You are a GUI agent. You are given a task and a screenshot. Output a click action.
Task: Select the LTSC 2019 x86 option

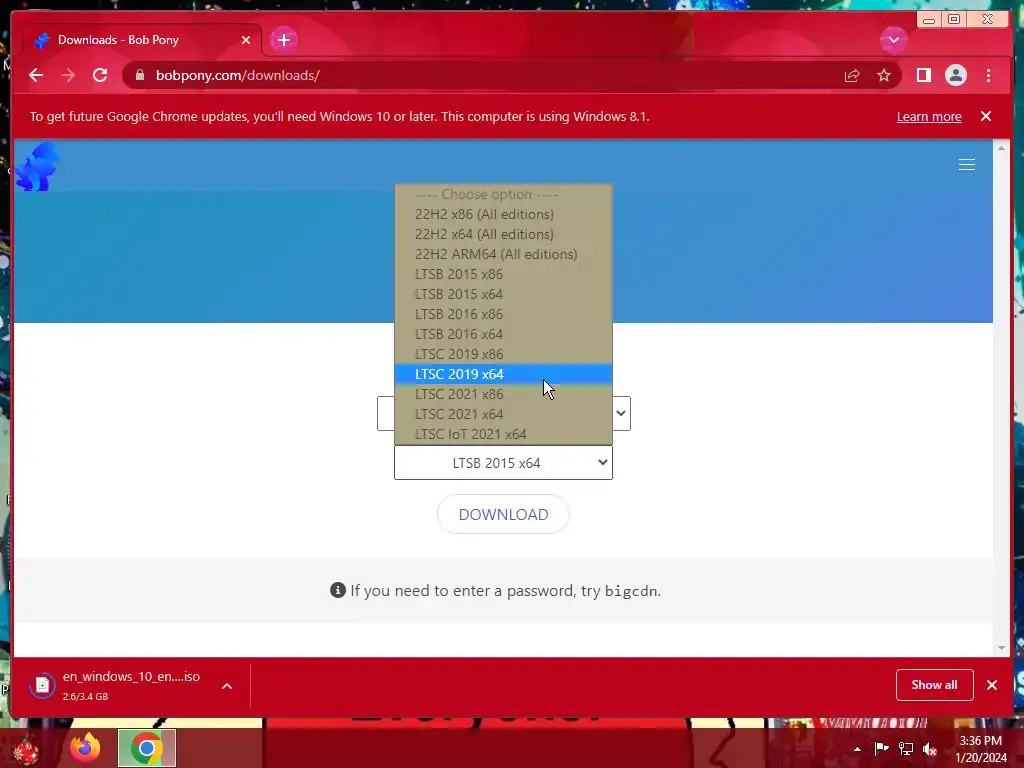tap(504, 354)
